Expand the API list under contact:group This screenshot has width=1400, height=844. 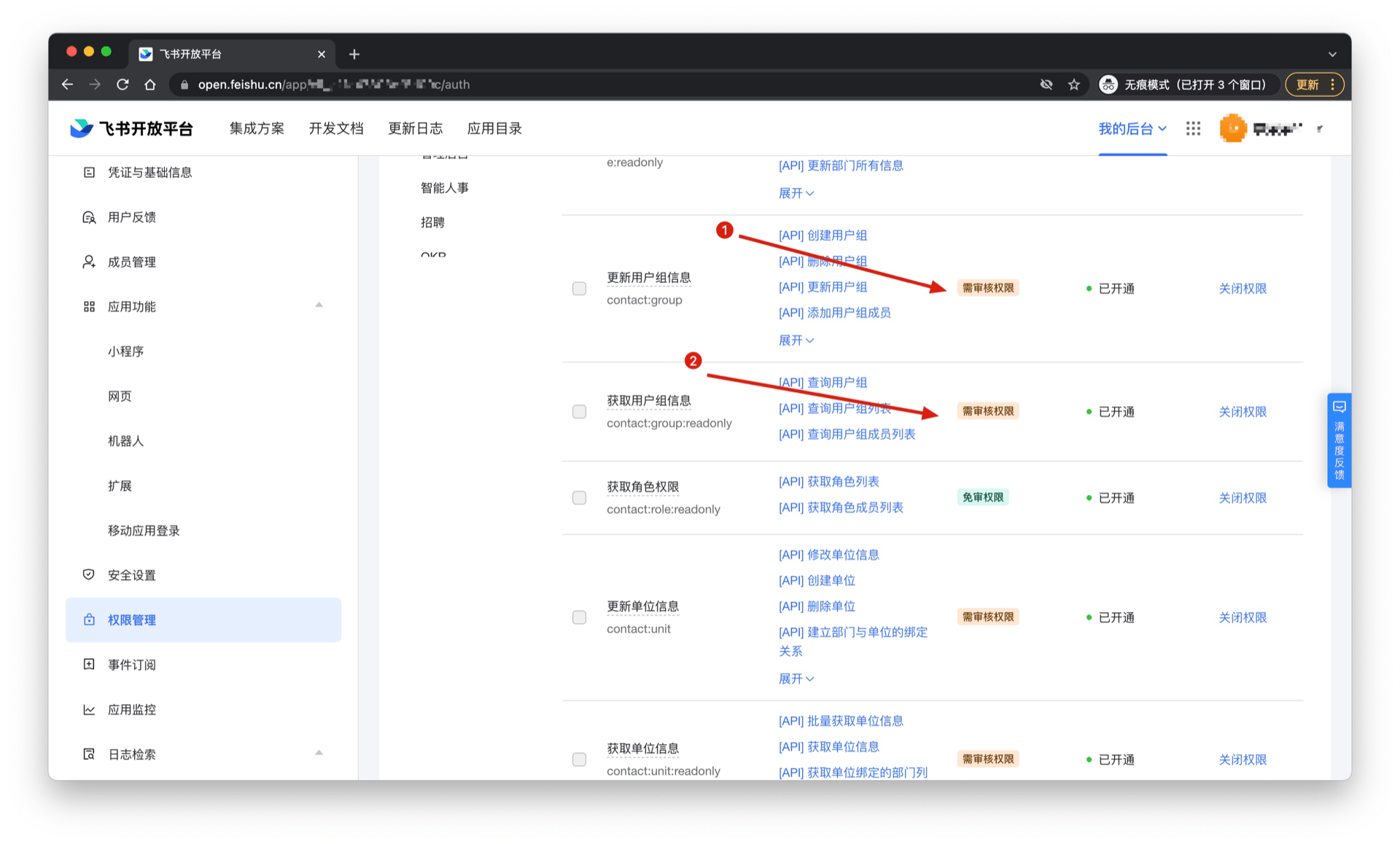tap(796, 340)
